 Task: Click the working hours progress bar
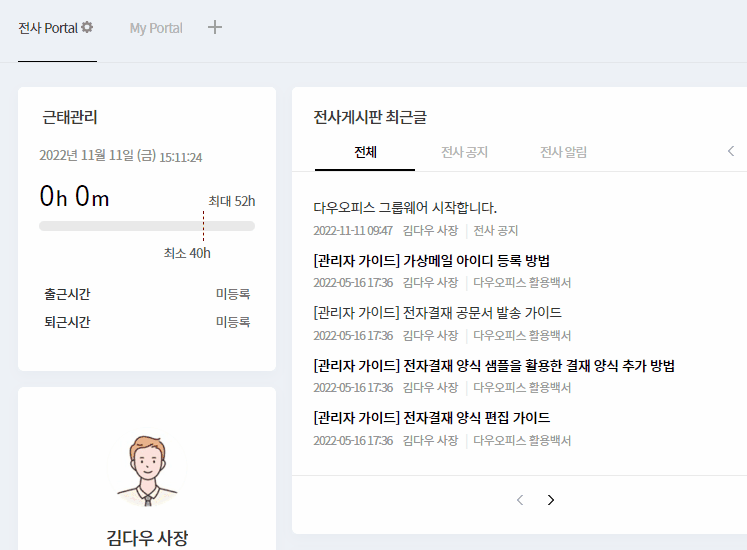tap(147, 226)
